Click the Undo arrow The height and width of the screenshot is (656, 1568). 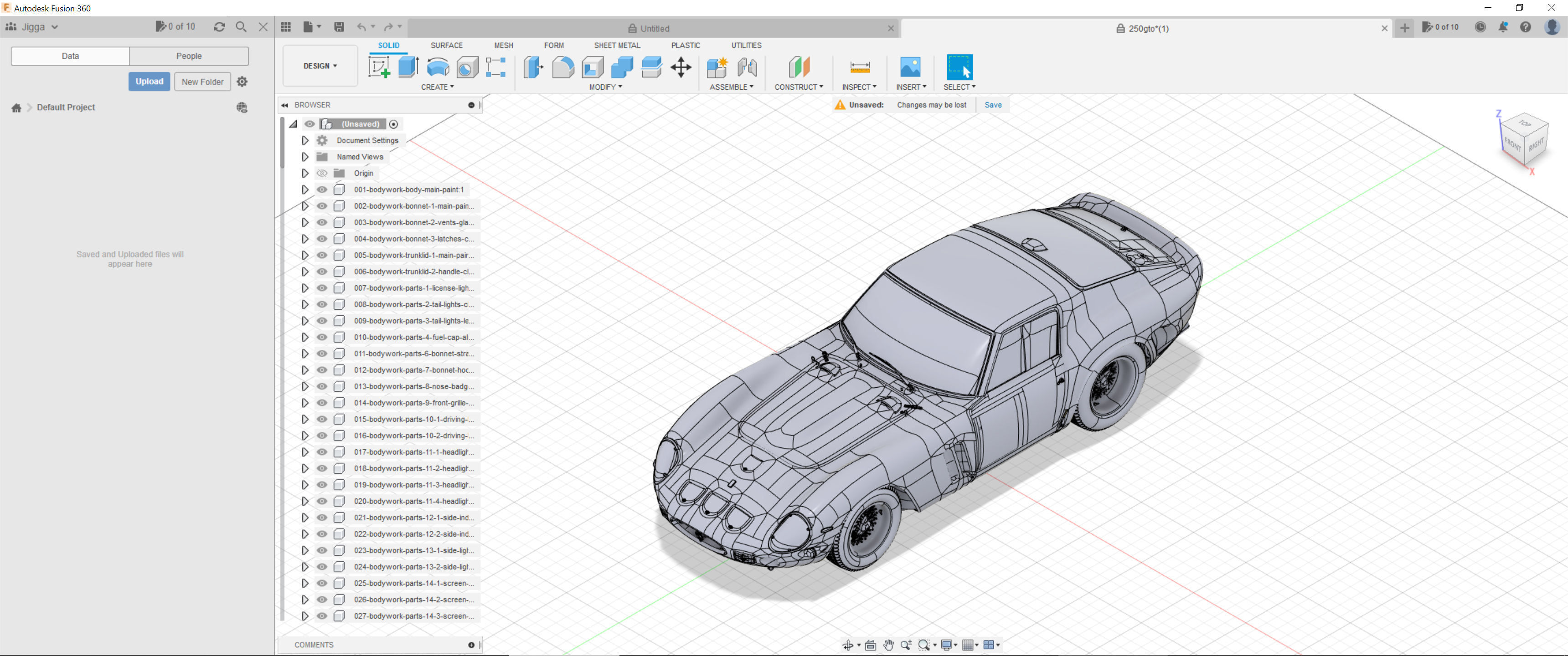pyautogui.click(x=361, y=27)
